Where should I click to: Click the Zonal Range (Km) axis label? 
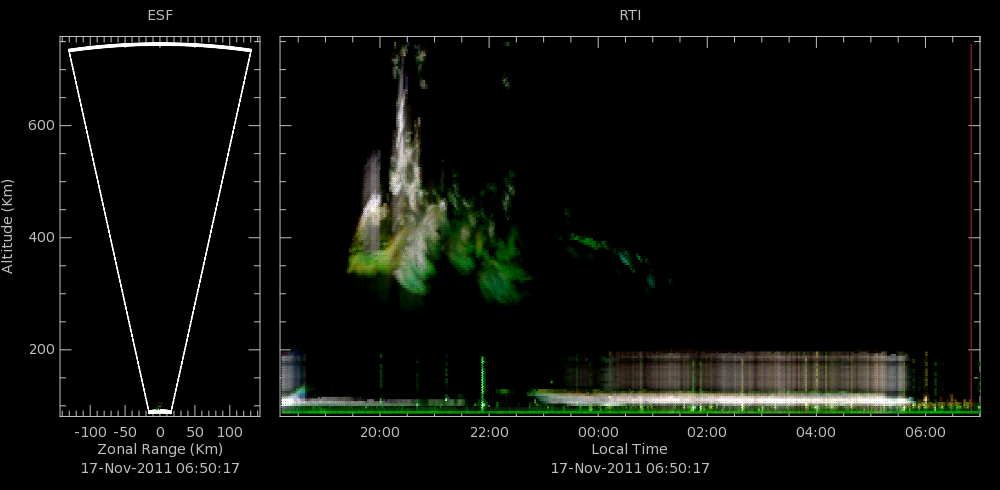click(x=160, y=449)
